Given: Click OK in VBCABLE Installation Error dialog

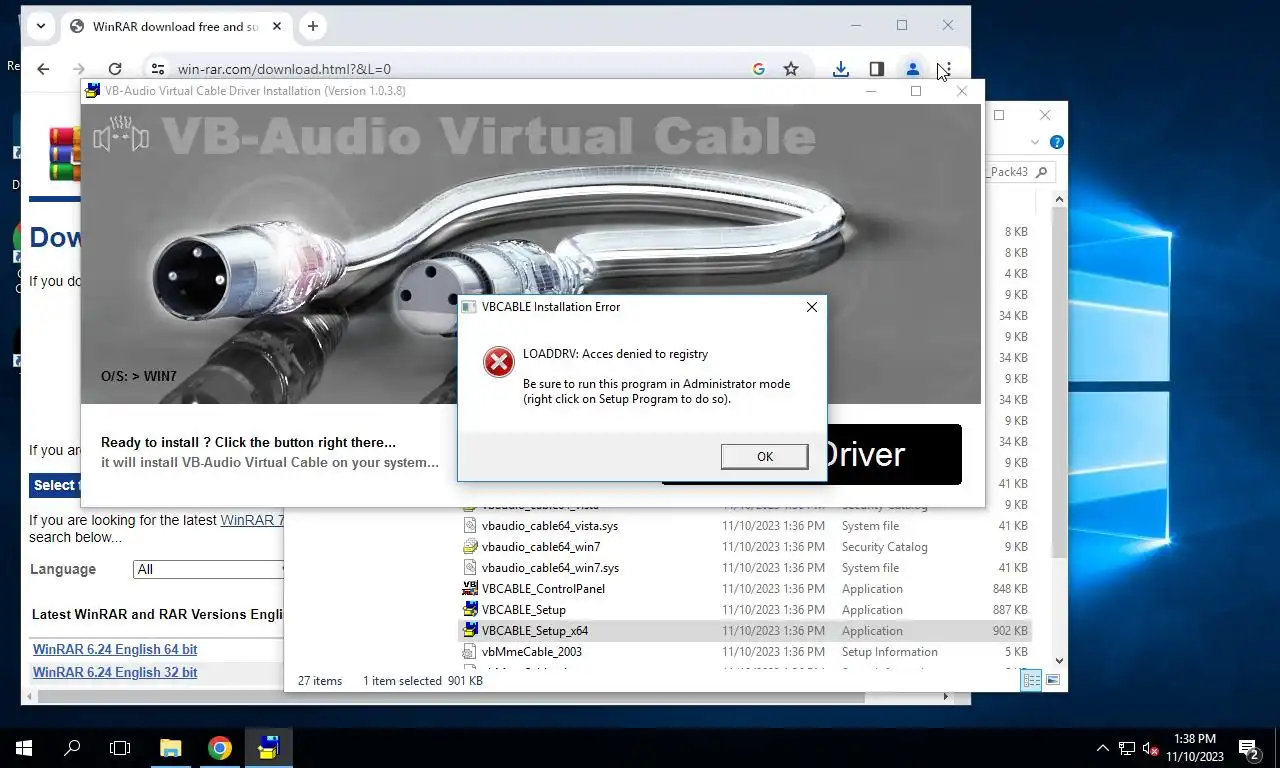Looking at the screenshot, I should tap(764, 456).
